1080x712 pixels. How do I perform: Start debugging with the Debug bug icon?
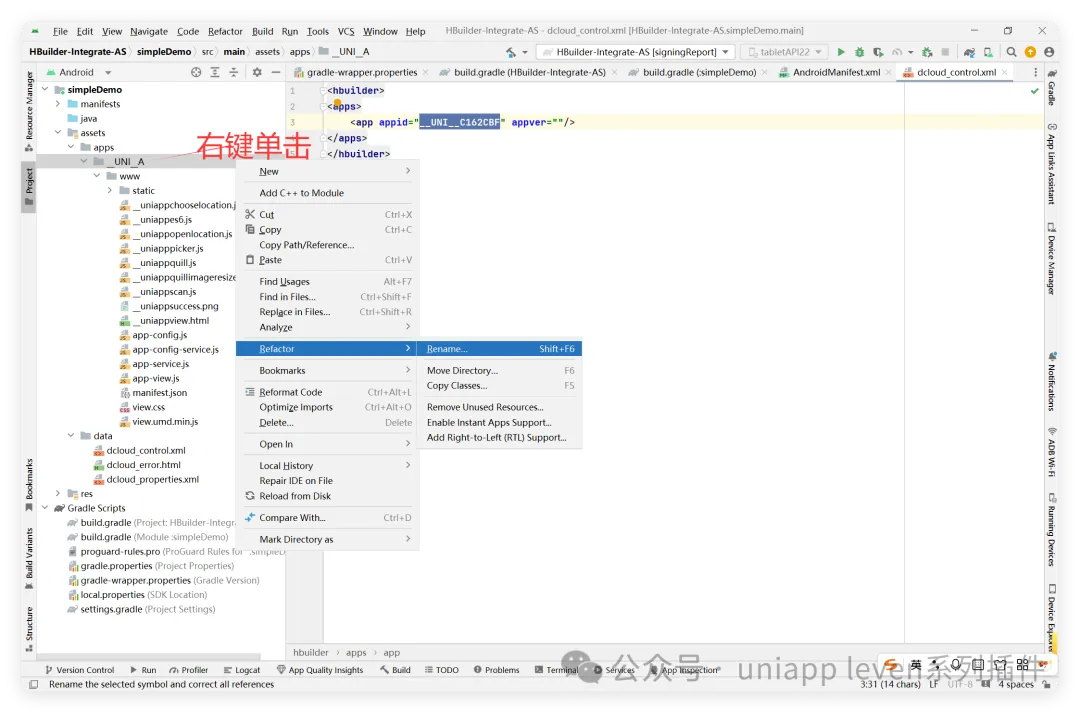tap(859, 52)
